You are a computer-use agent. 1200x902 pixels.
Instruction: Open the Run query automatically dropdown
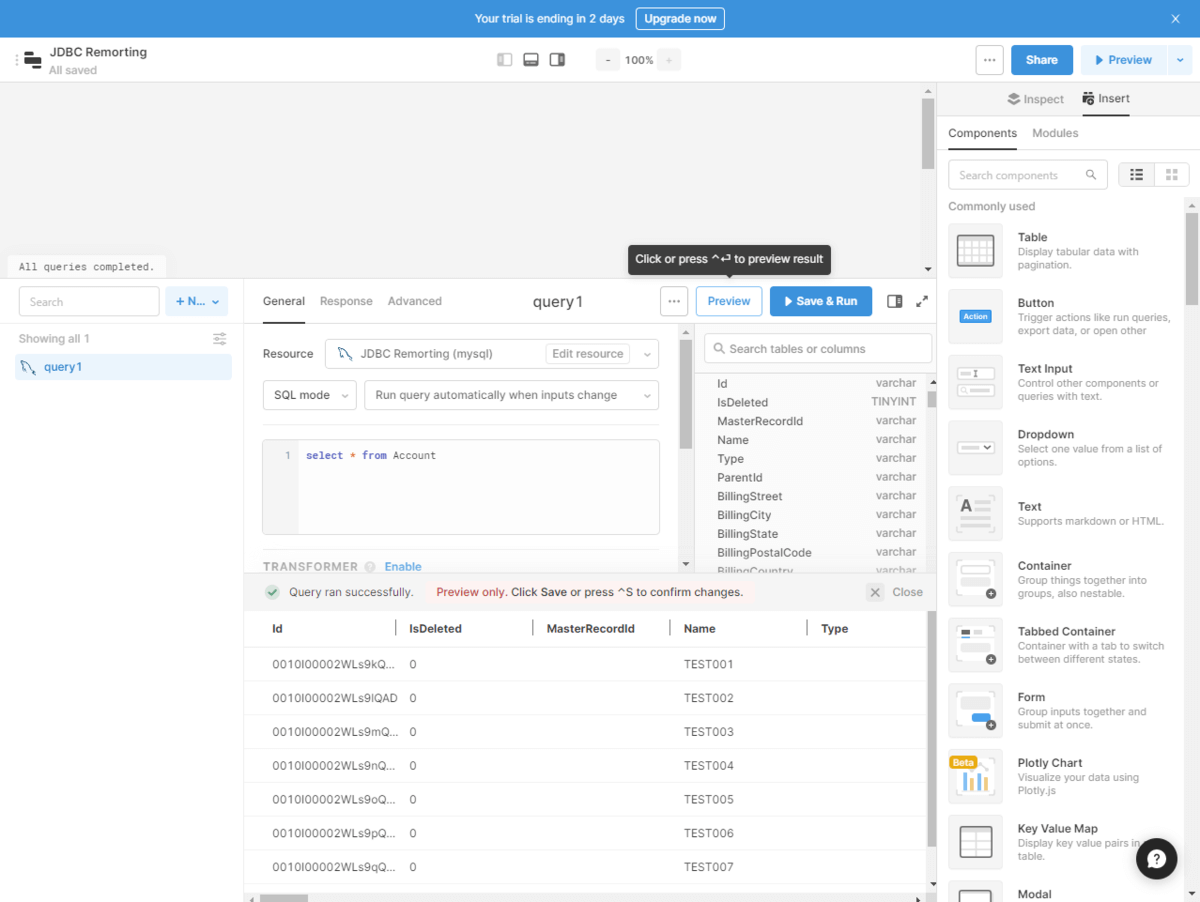[511, 395]
